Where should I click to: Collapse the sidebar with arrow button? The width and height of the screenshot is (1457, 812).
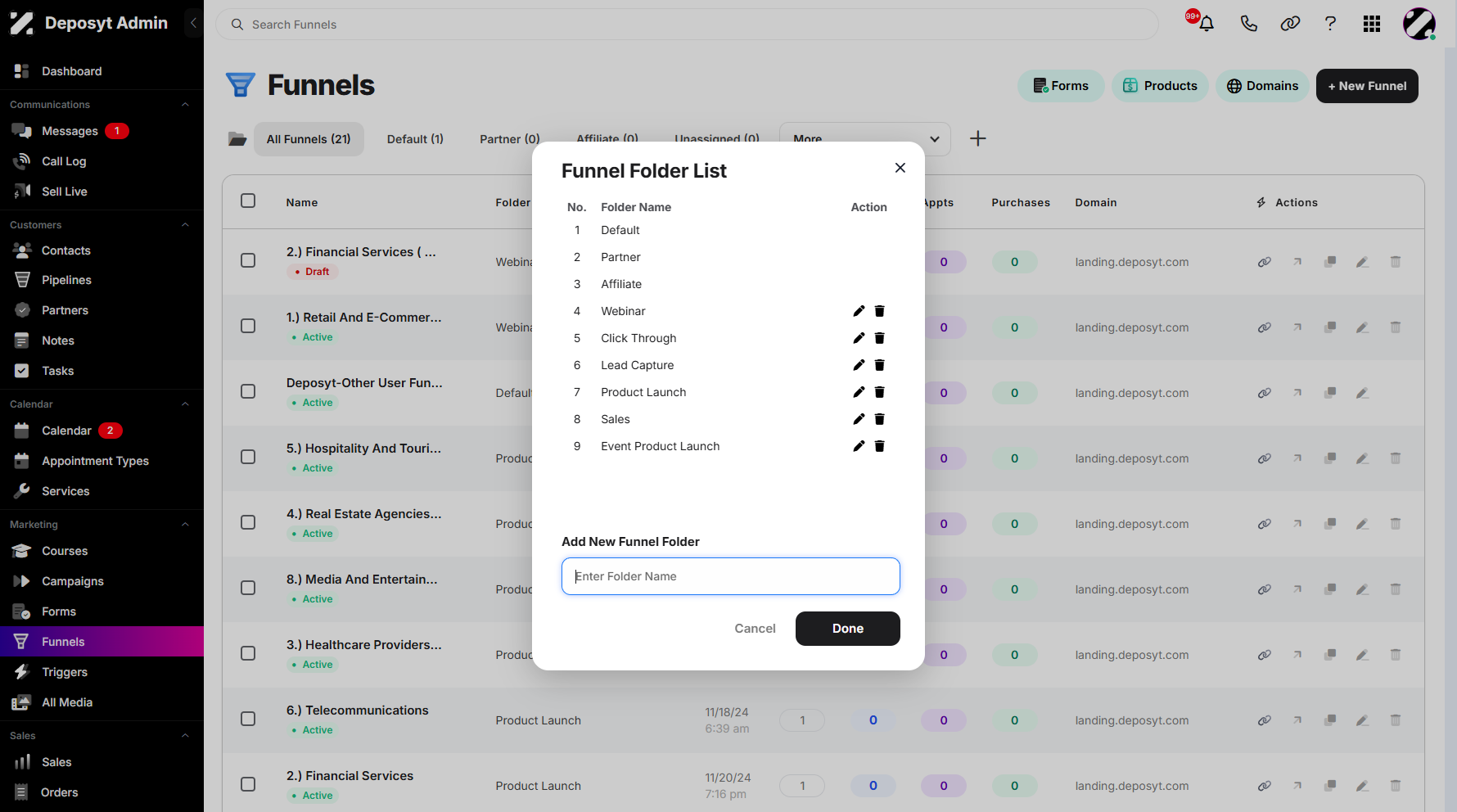pos(193,23)
